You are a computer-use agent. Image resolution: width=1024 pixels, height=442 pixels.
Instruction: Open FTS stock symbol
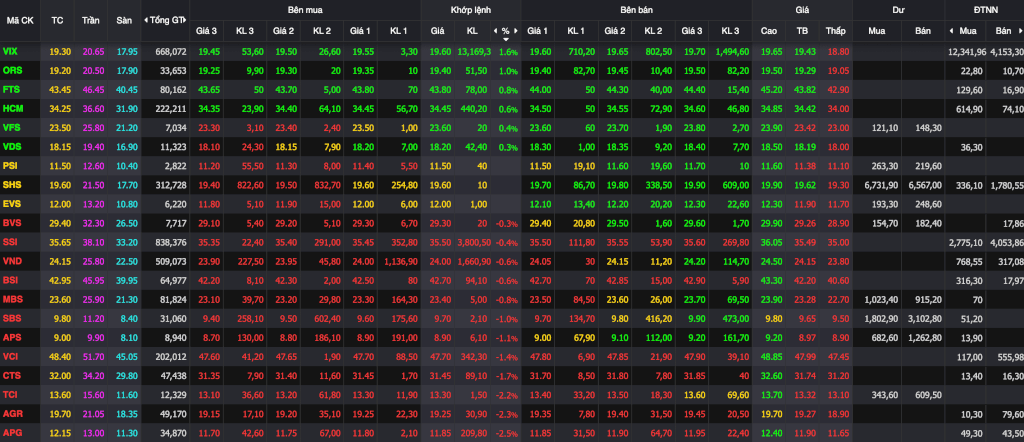click(11, 89)
